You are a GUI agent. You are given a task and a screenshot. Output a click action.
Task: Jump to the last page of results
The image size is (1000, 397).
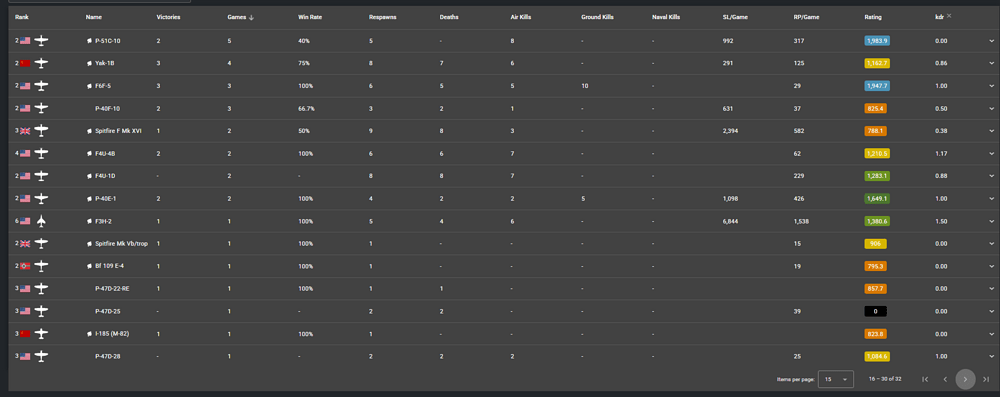(x=985, y=379)
